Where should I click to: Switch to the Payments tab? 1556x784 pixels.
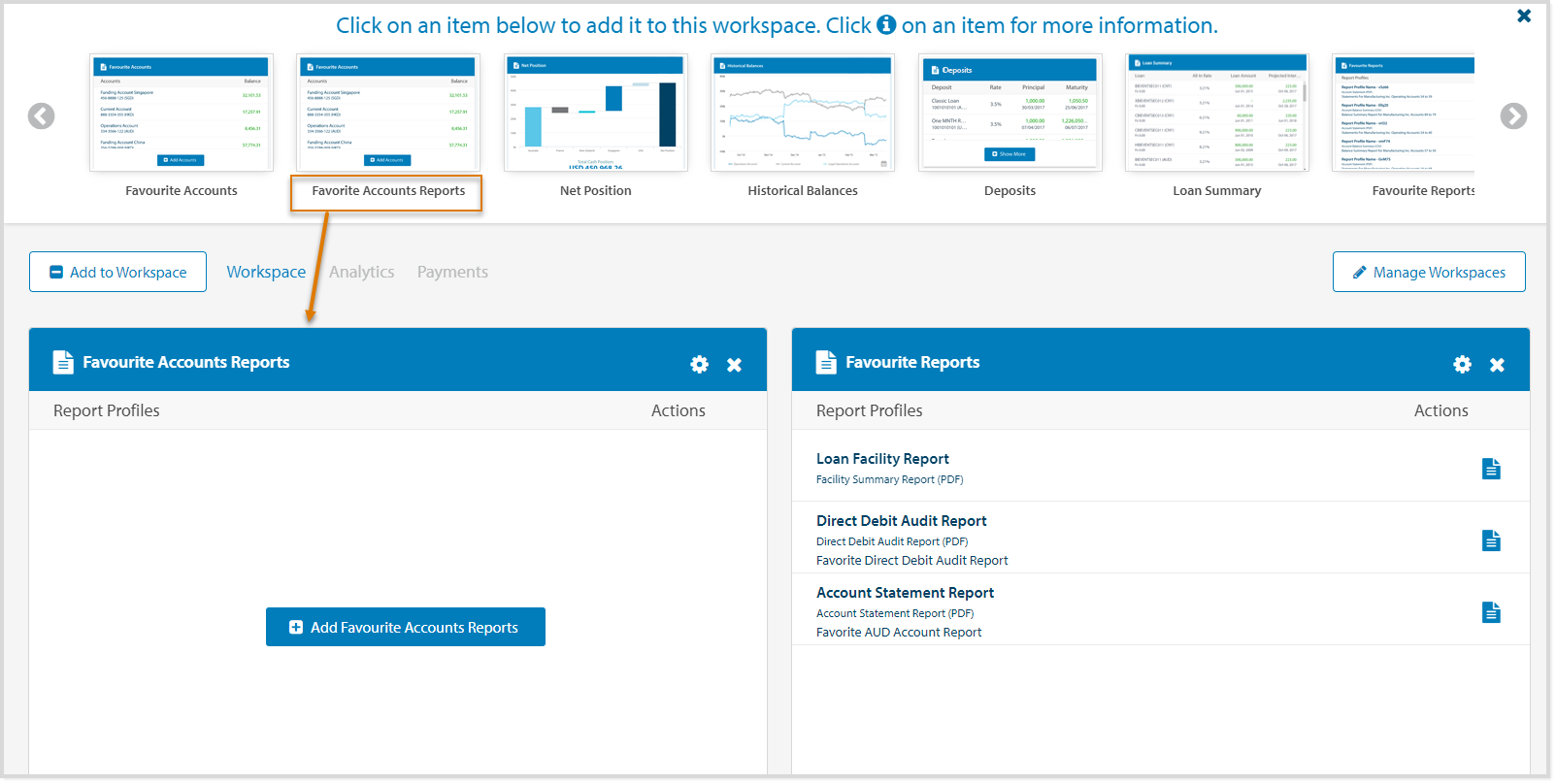452,273
